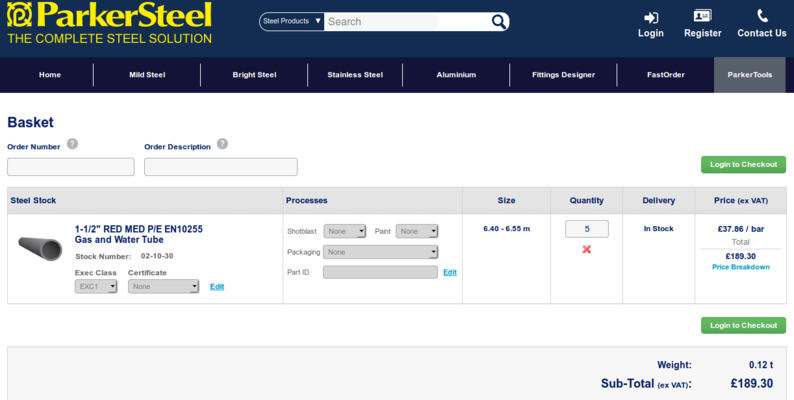Screen dimensions: 794x400
Task: Open the Fittings Designer menu
Action: [563, 74]
